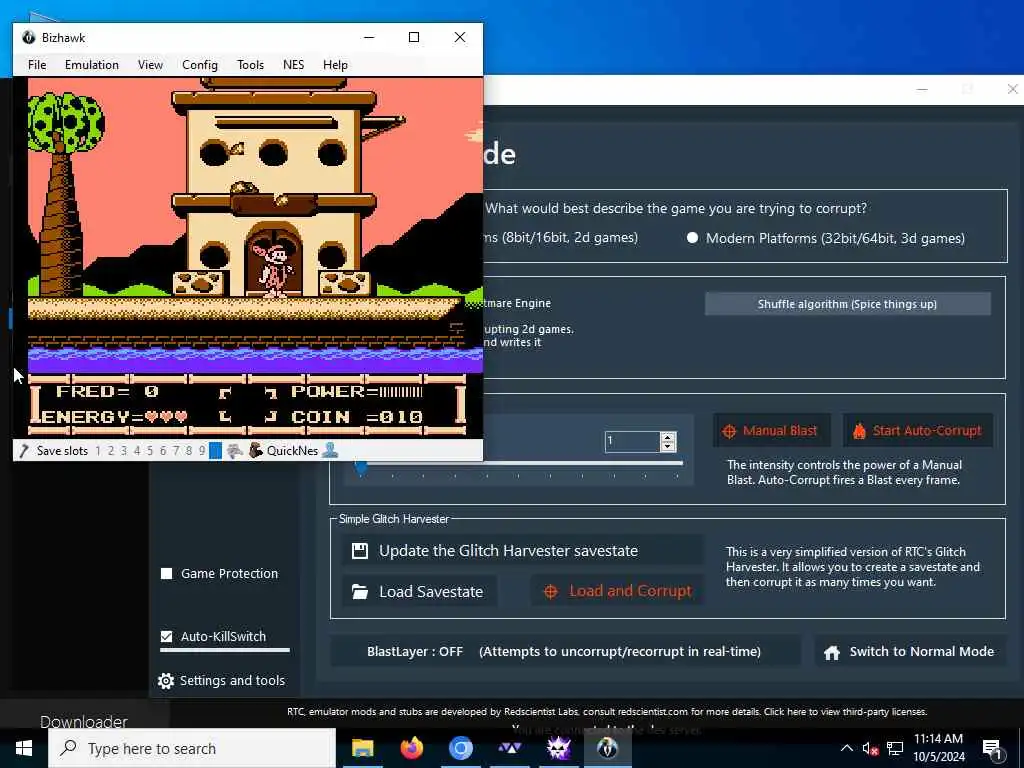Click Update the Glitch Harvester savestate
Screen dimensions: 1024x768
(522, 551)
